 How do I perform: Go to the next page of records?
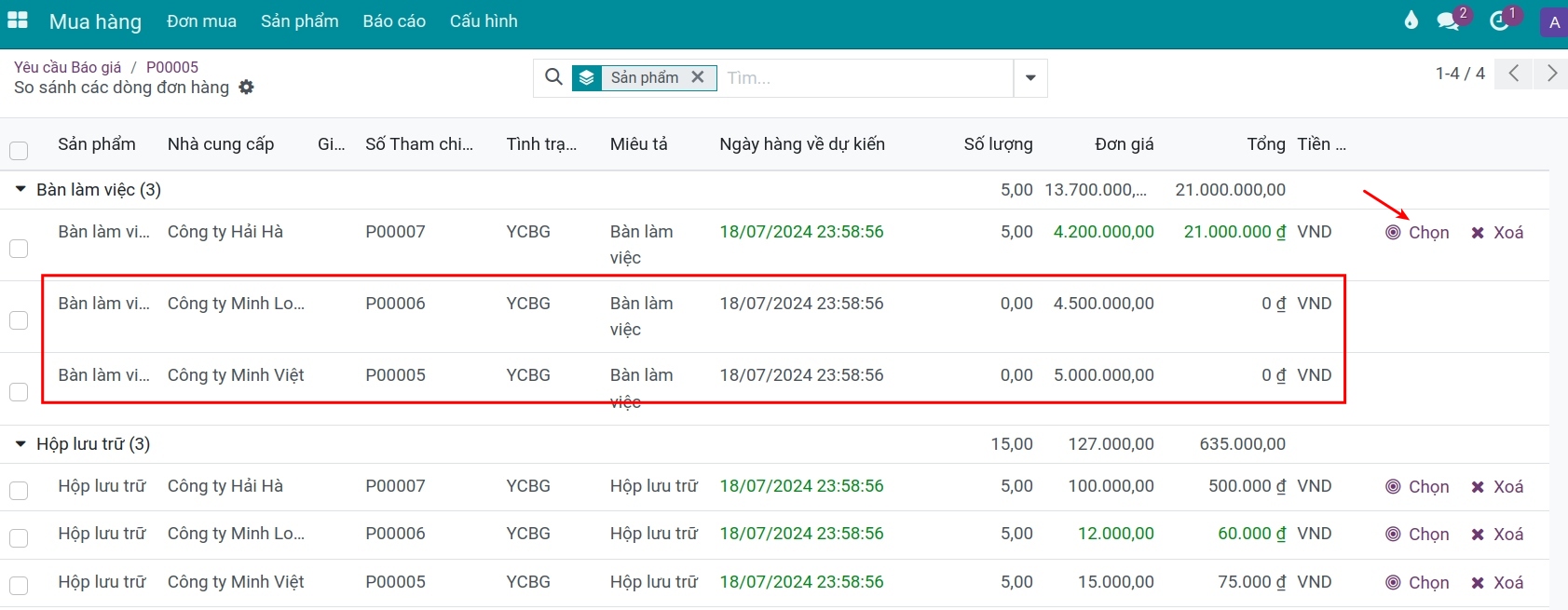click(x=1551, y=74)
